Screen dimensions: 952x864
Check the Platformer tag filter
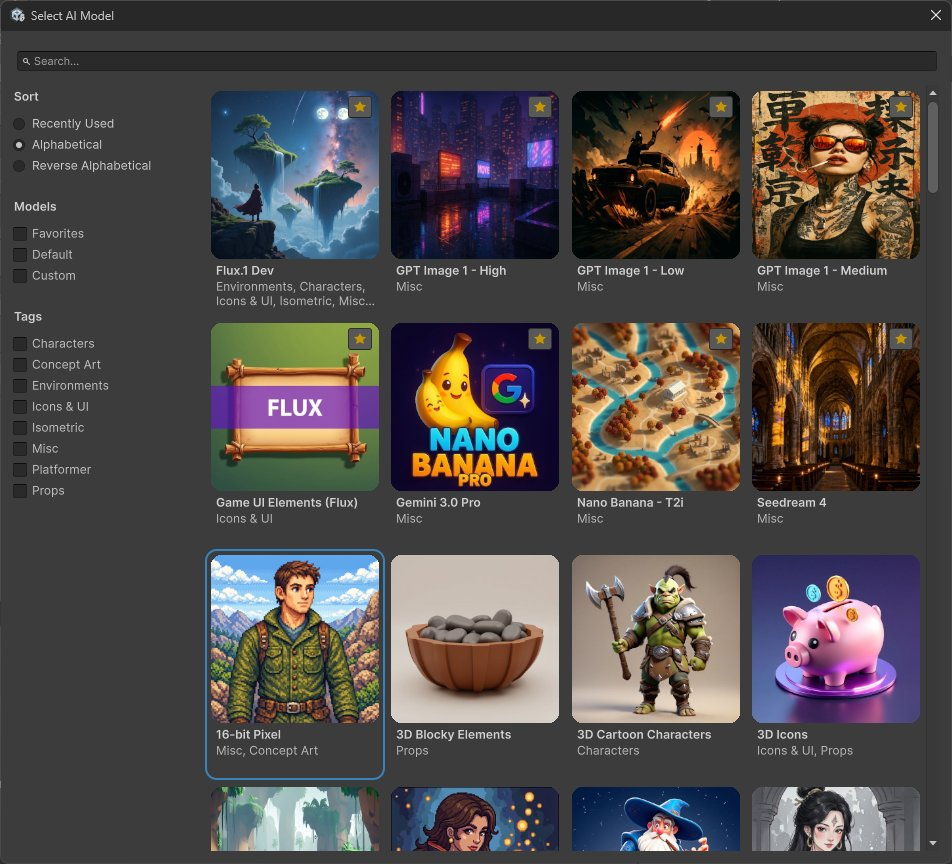(x=20, y=469)
